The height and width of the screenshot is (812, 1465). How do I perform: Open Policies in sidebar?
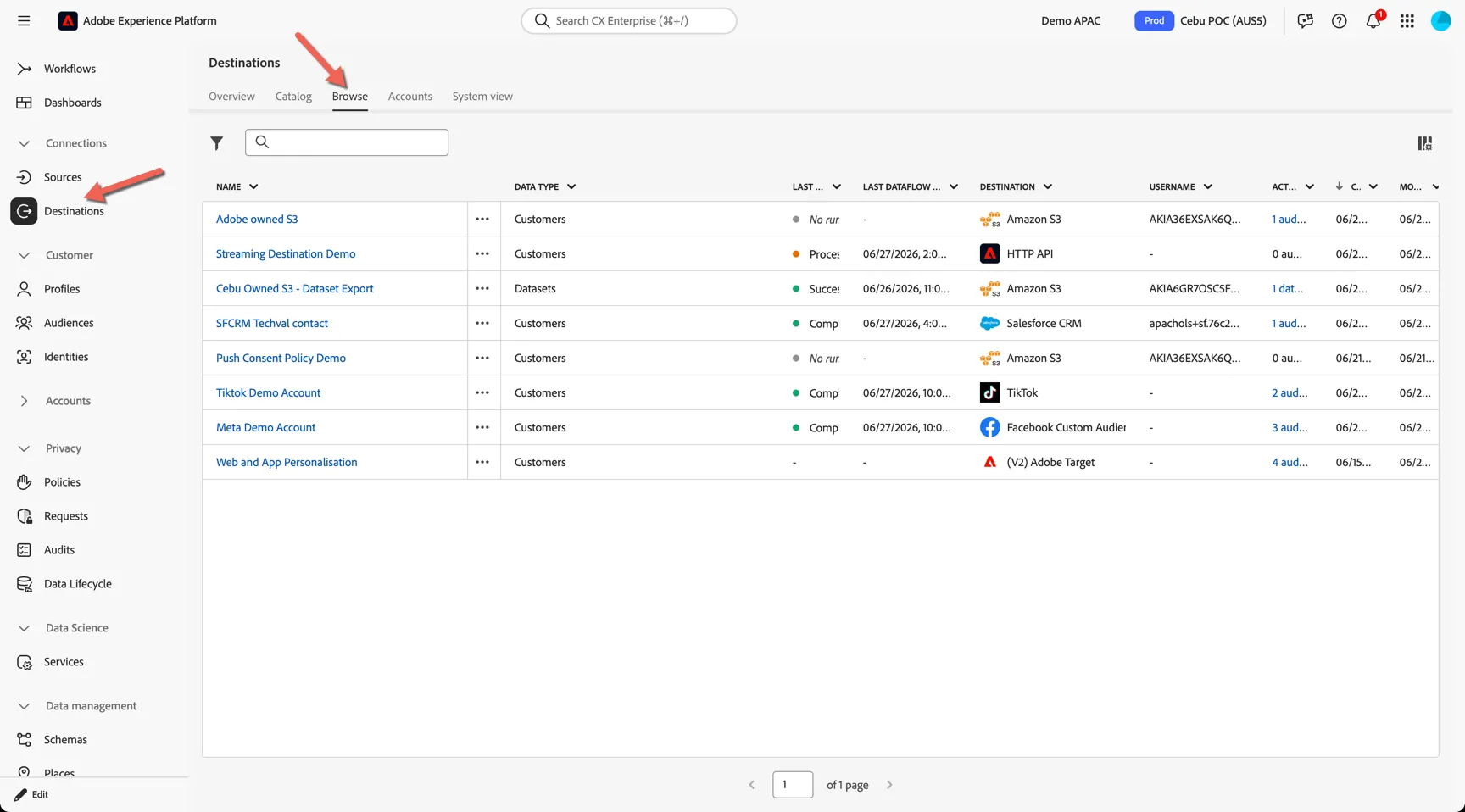tap(62, 482)
